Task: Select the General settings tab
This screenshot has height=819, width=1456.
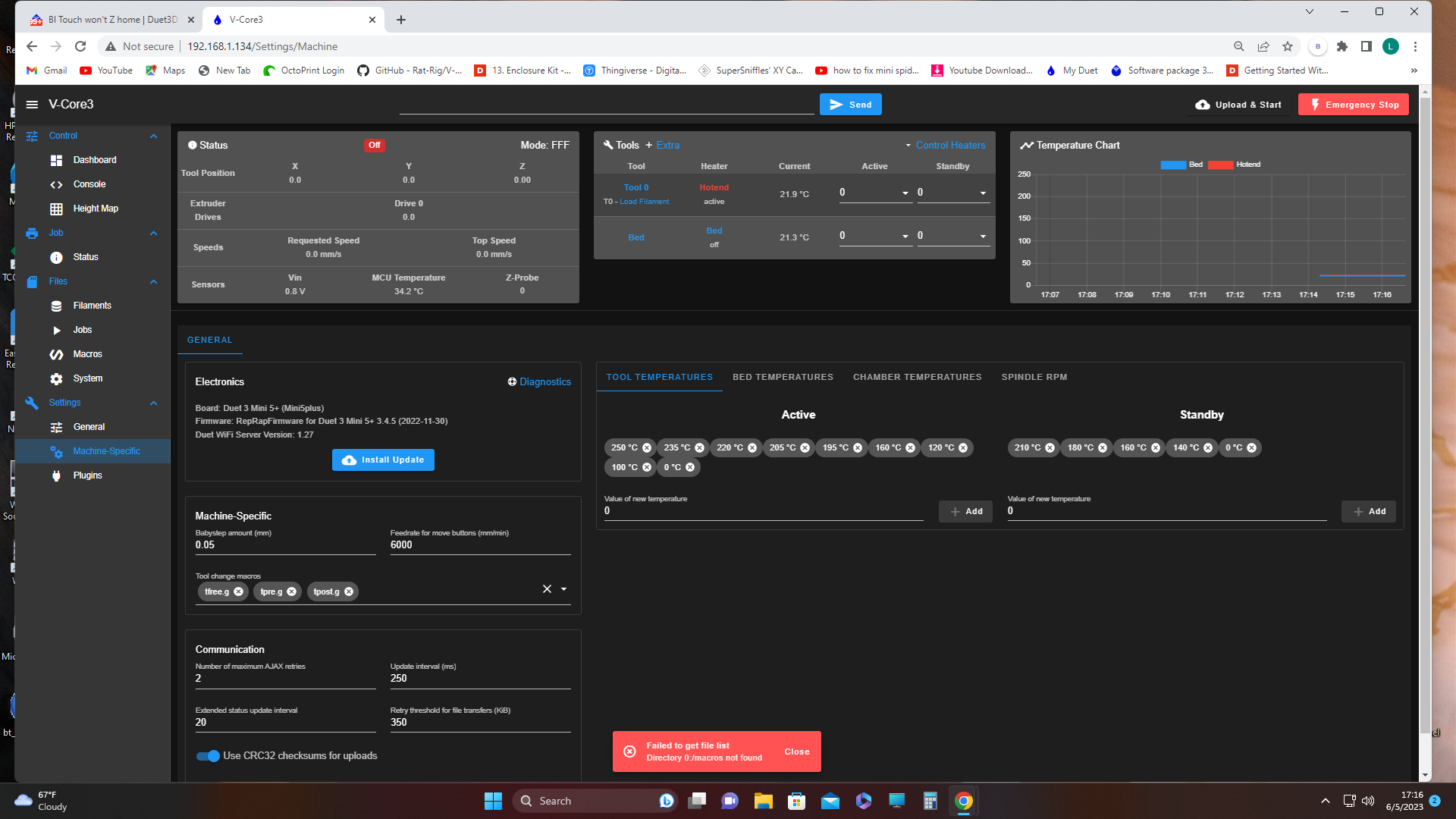Action: tap(210, 340)
